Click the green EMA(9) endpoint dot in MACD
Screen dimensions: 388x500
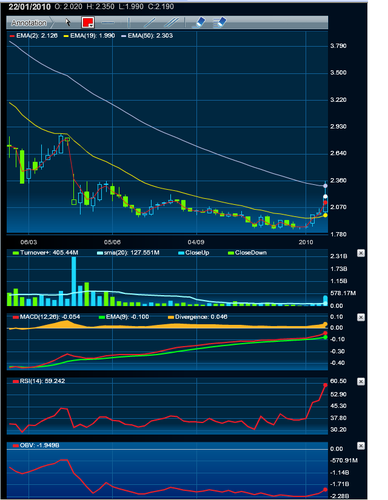(x=325, y=338)
